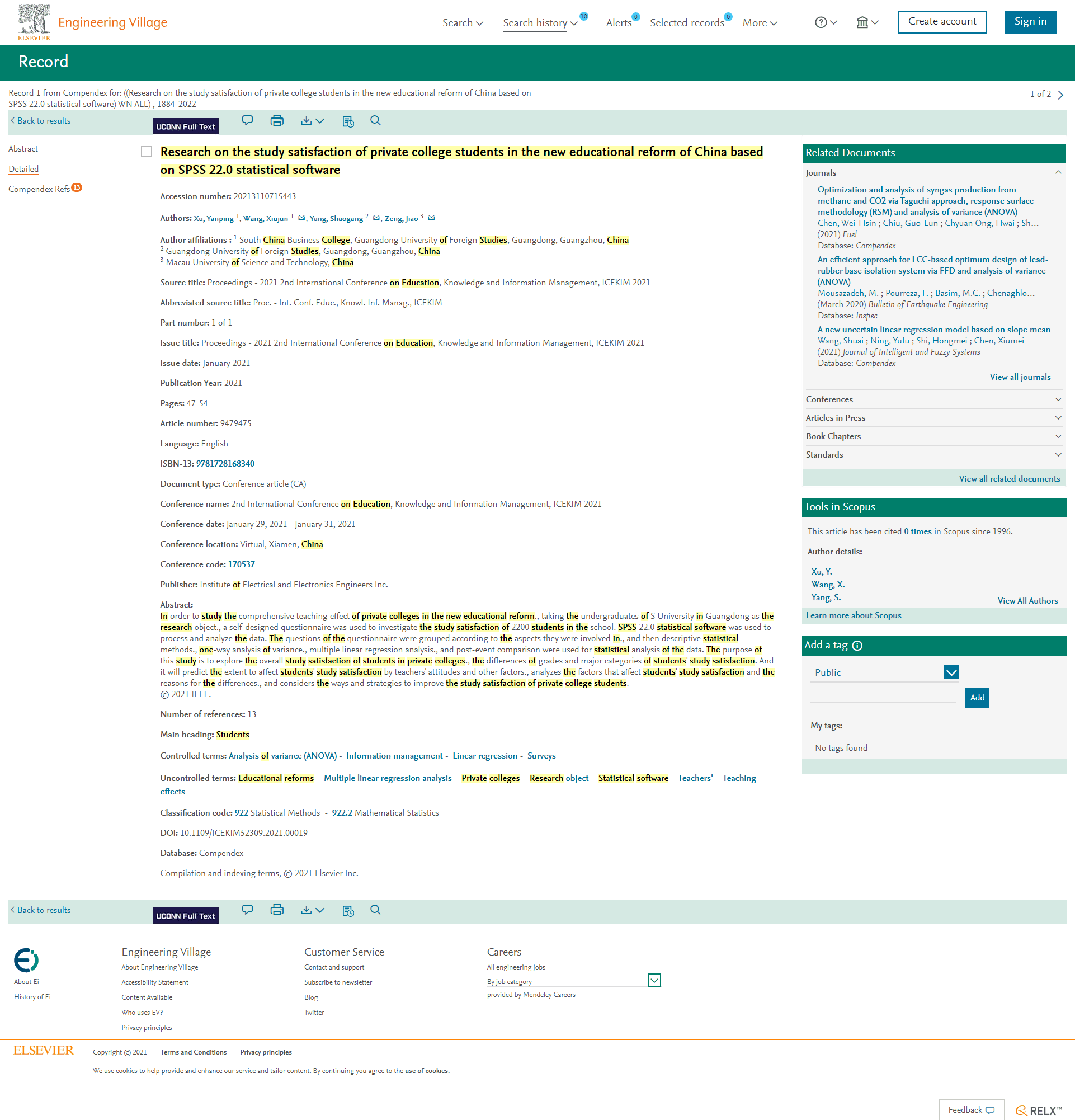The image size is (1075, 1120).
Task: Go to next record arrow
Action: (1060, 95)
